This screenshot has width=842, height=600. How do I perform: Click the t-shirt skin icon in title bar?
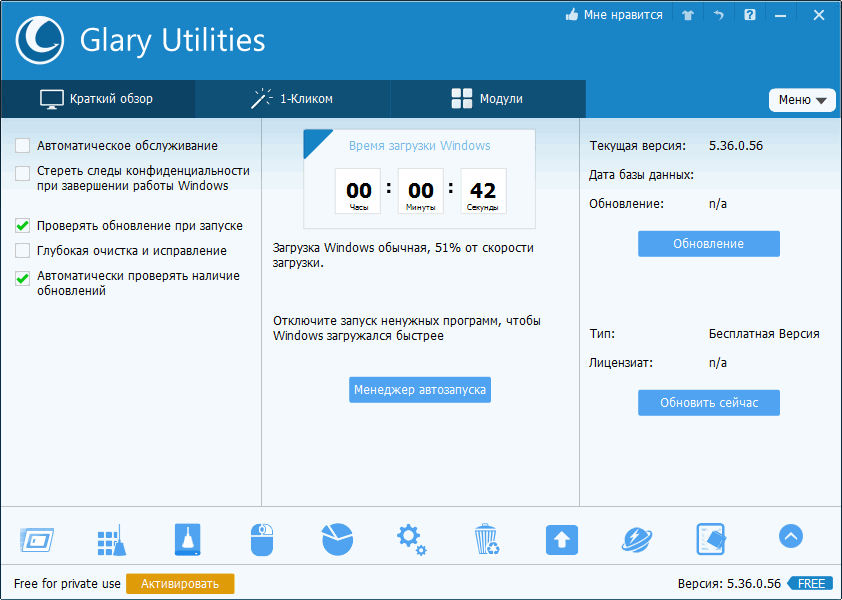[687, 15]
